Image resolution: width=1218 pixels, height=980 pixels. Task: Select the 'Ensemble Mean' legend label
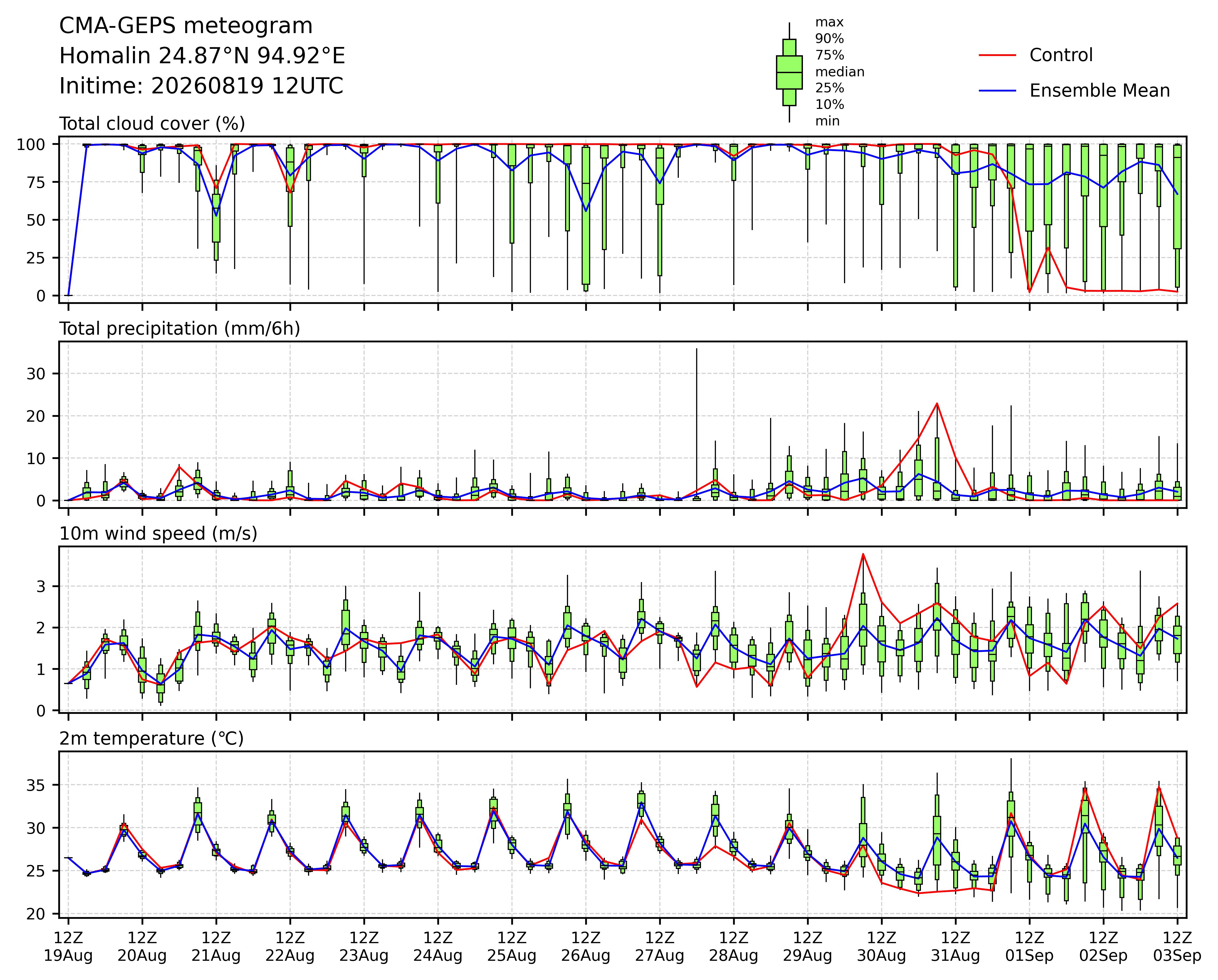[1099, 91]
